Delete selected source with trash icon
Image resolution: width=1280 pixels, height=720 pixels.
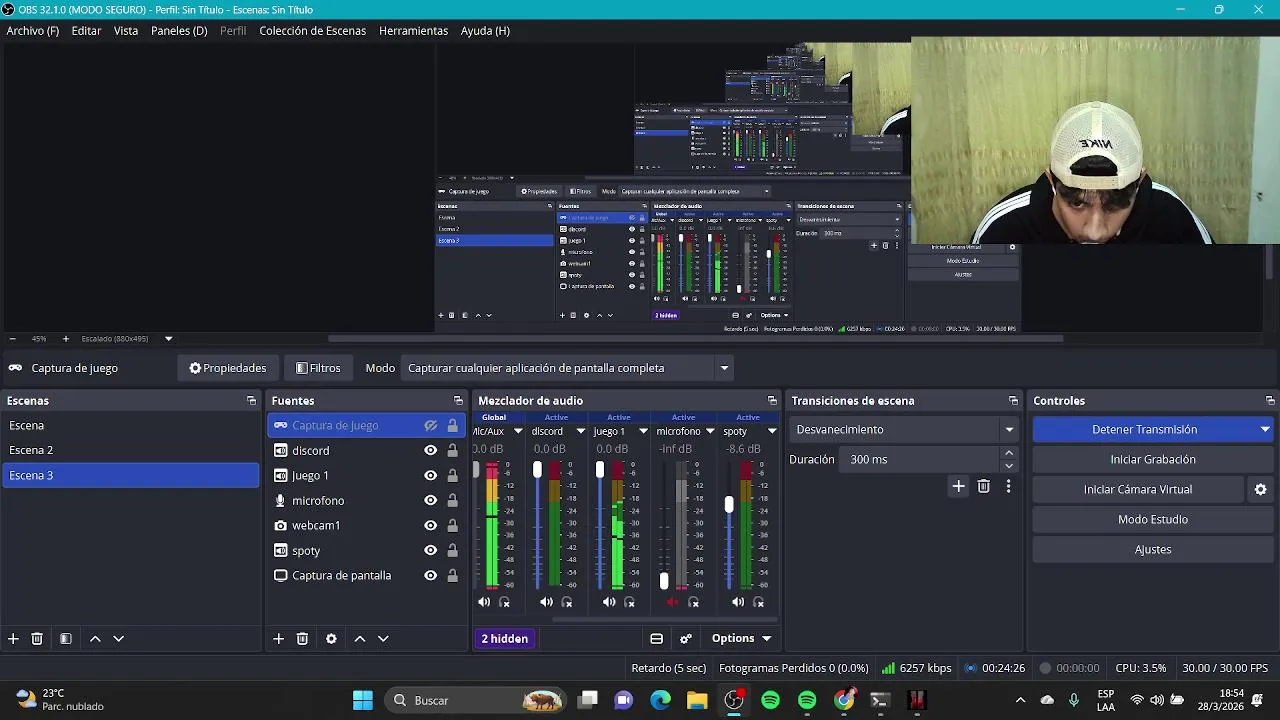coord(302,638)
